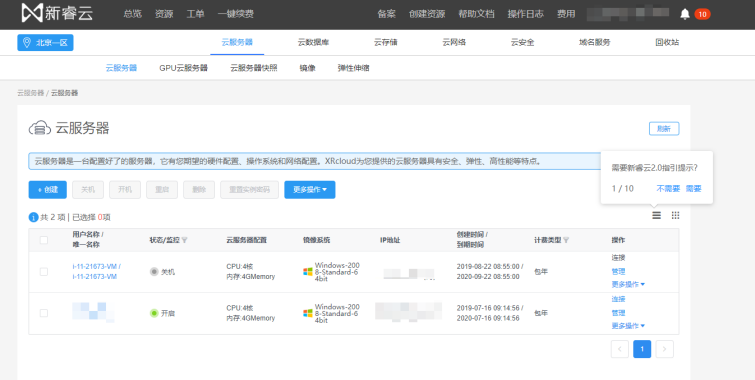
Task: Select the 云服务器快照 sub-tab
Action: (x=254, y=68)
